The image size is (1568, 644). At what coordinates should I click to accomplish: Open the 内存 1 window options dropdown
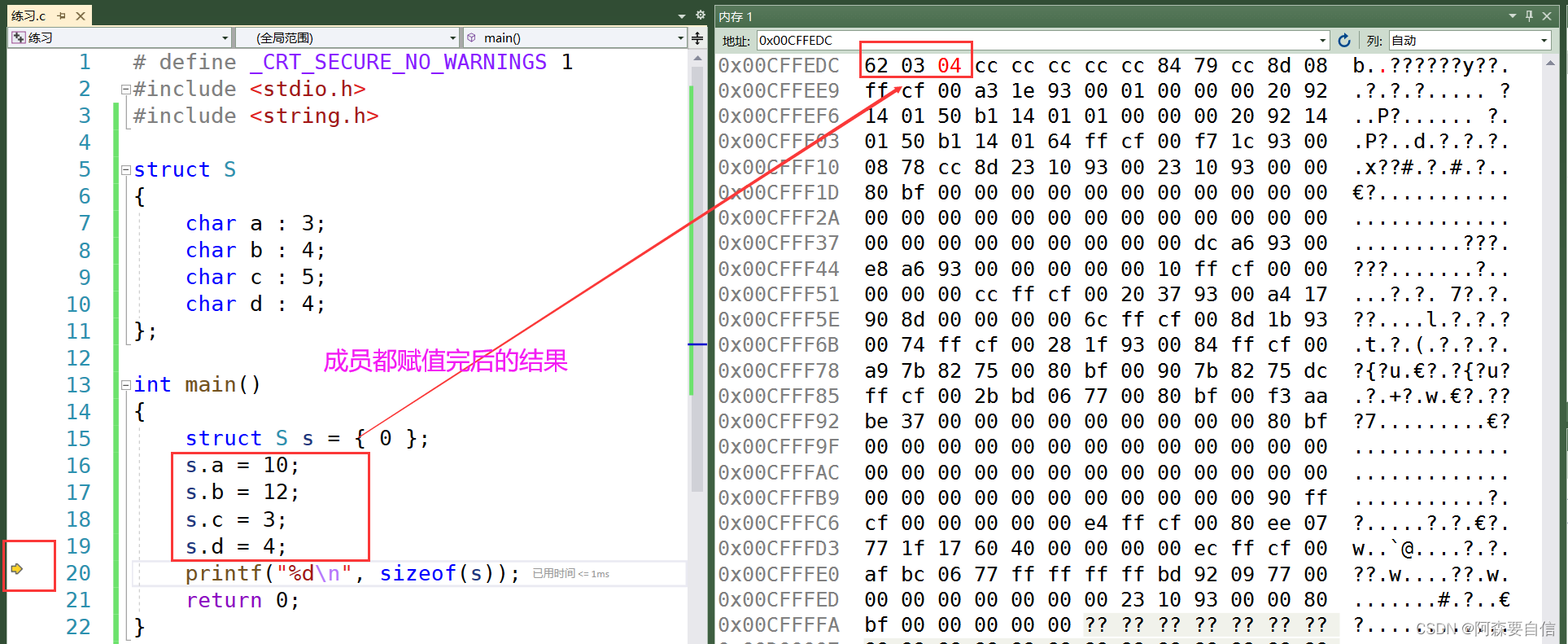click(x=1512, y=15)
